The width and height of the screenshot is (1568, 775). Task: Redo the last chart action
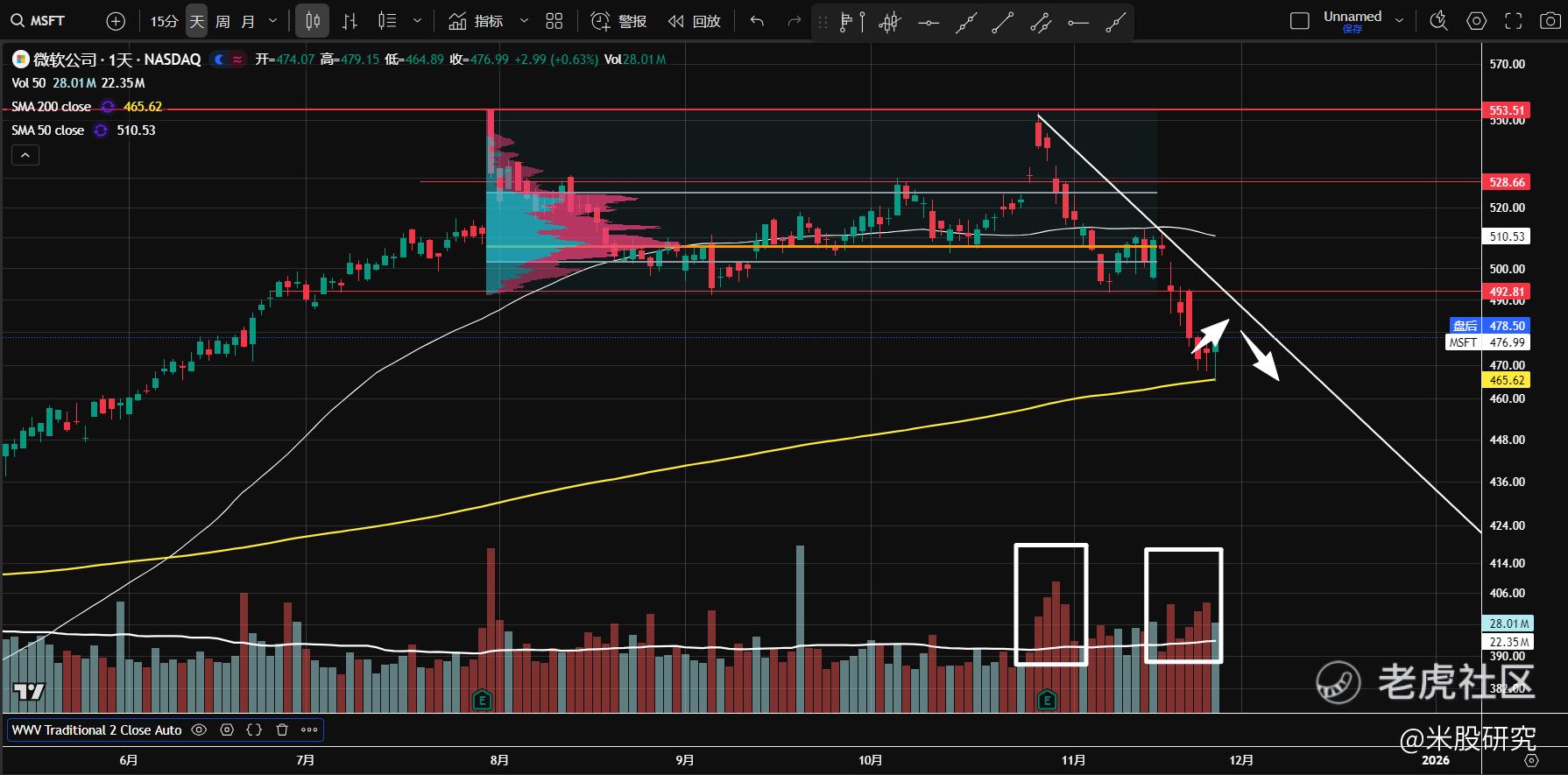pyautogui.click(x=795, y=21)
